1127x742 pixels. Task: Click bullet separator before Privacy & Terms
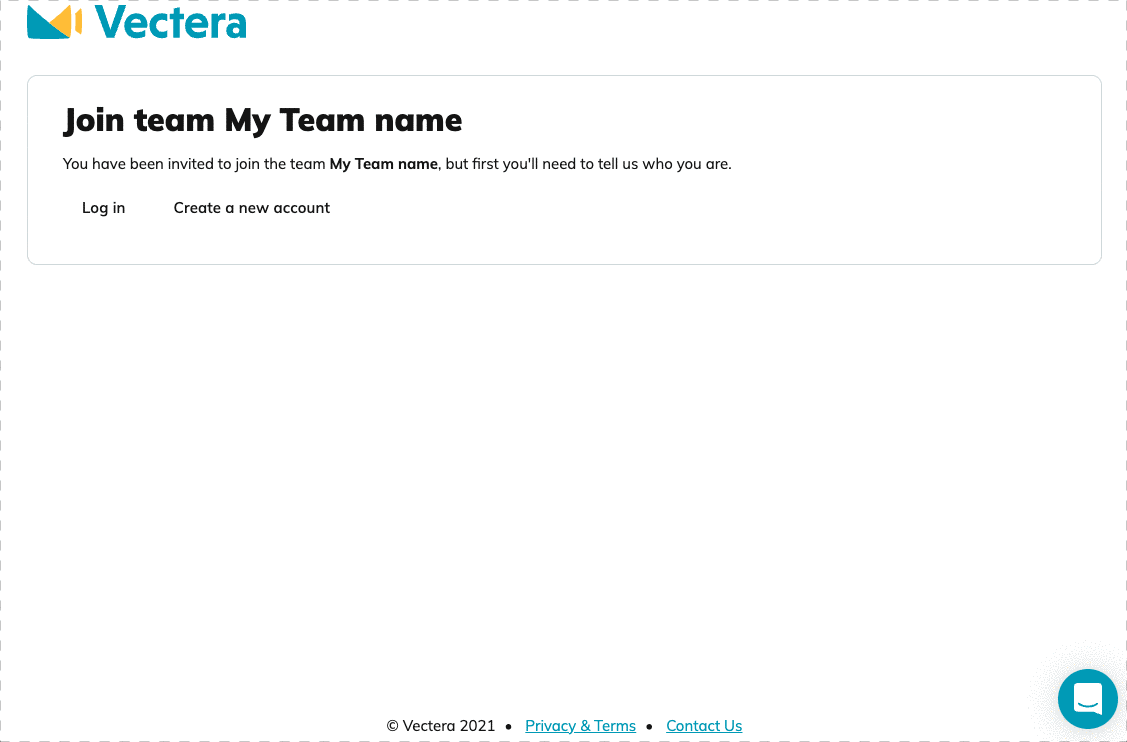click(x=509, y=726)
